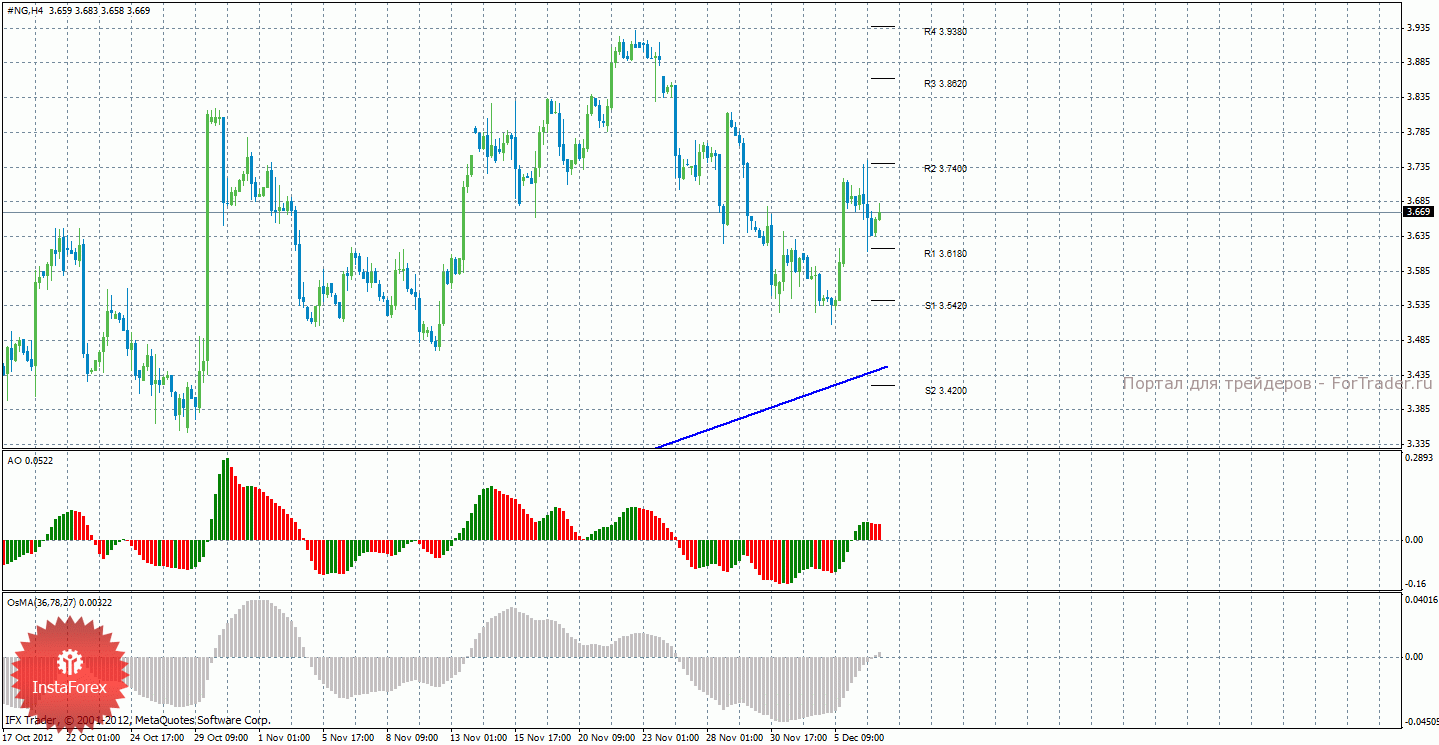
Task: Click the 5 Nov 17:00 time label
Action: click(x=347, y=737)
